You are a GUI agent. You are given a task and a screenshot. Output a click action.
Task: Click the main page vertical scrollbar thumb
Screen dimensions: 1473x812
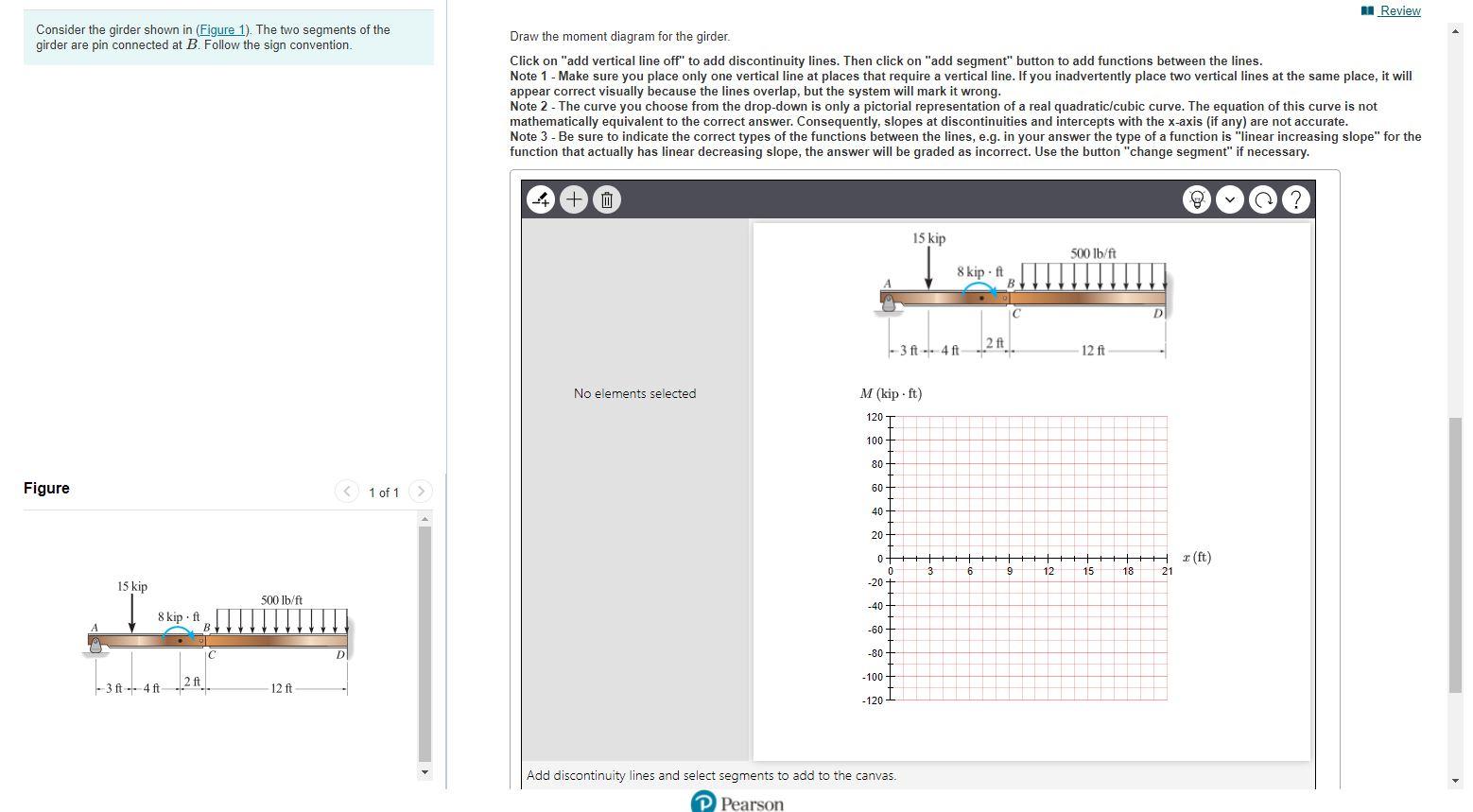pyautogui.click(x=1455, y=555)
